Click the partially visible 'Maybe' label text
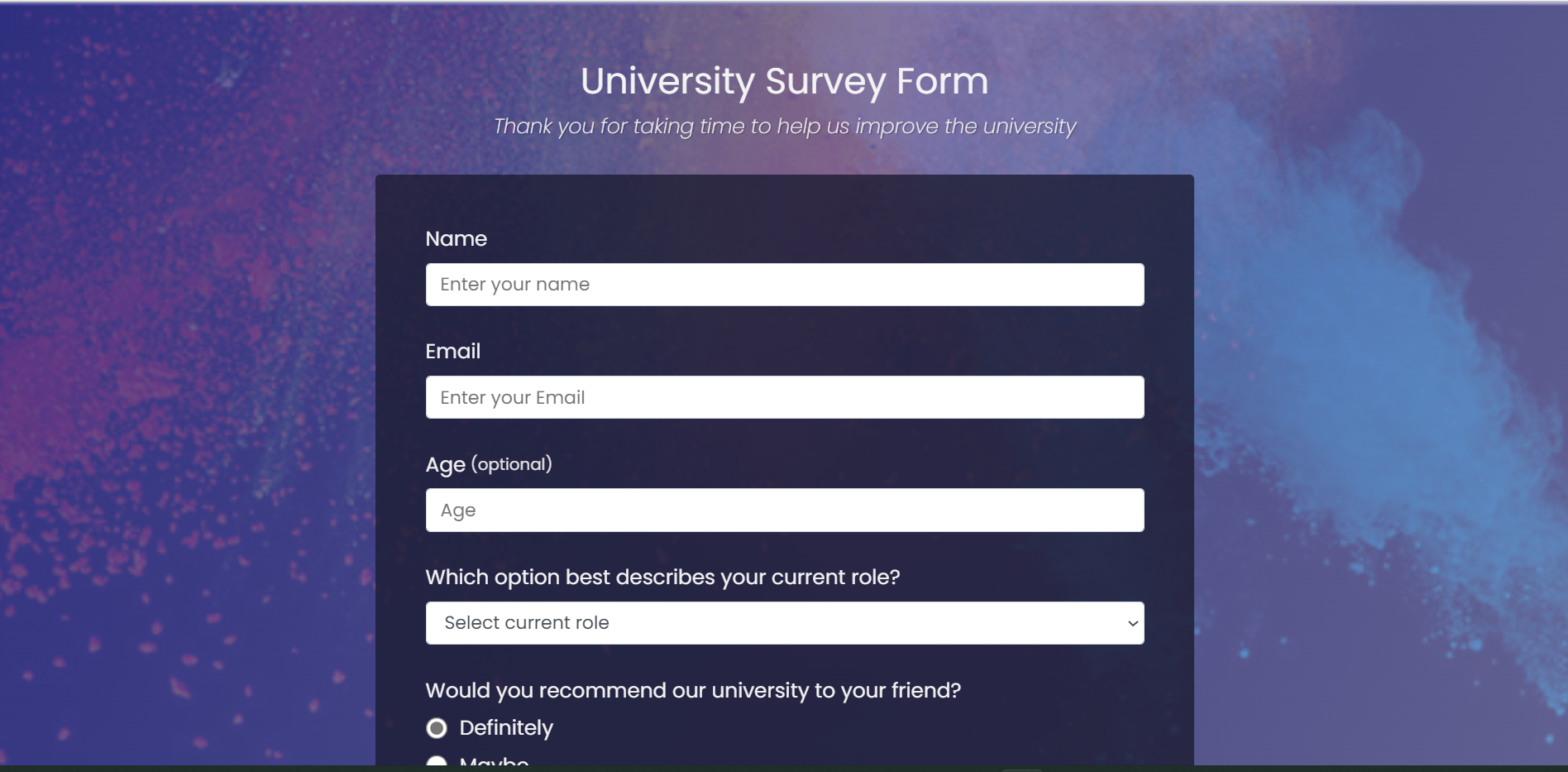1568x772 pixels. pyautogui.click(x=495, y=761)
